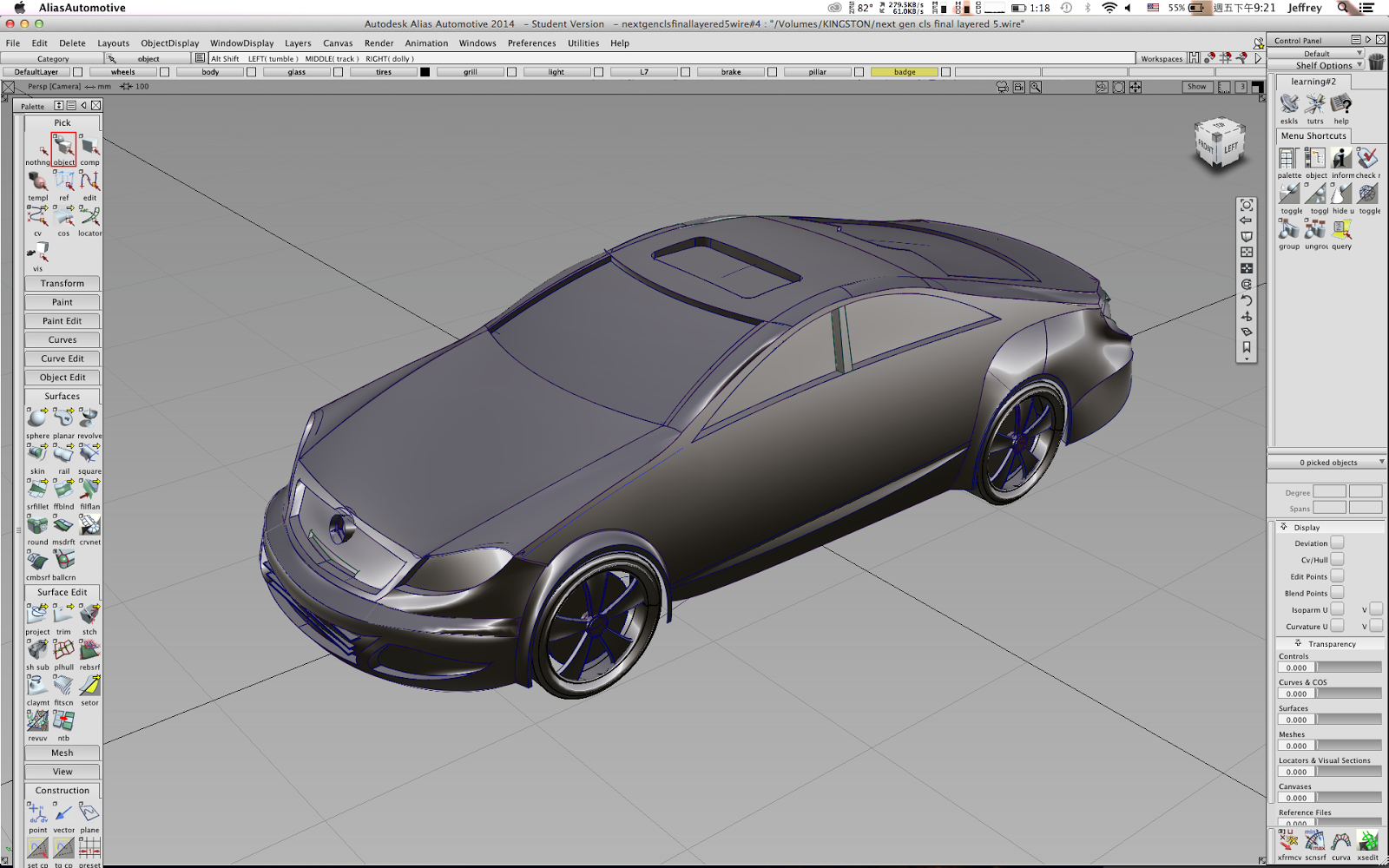Viewport: 1389px width, 868px height.
Task: Open the Render menu
Action: click(x=379, y=43)
